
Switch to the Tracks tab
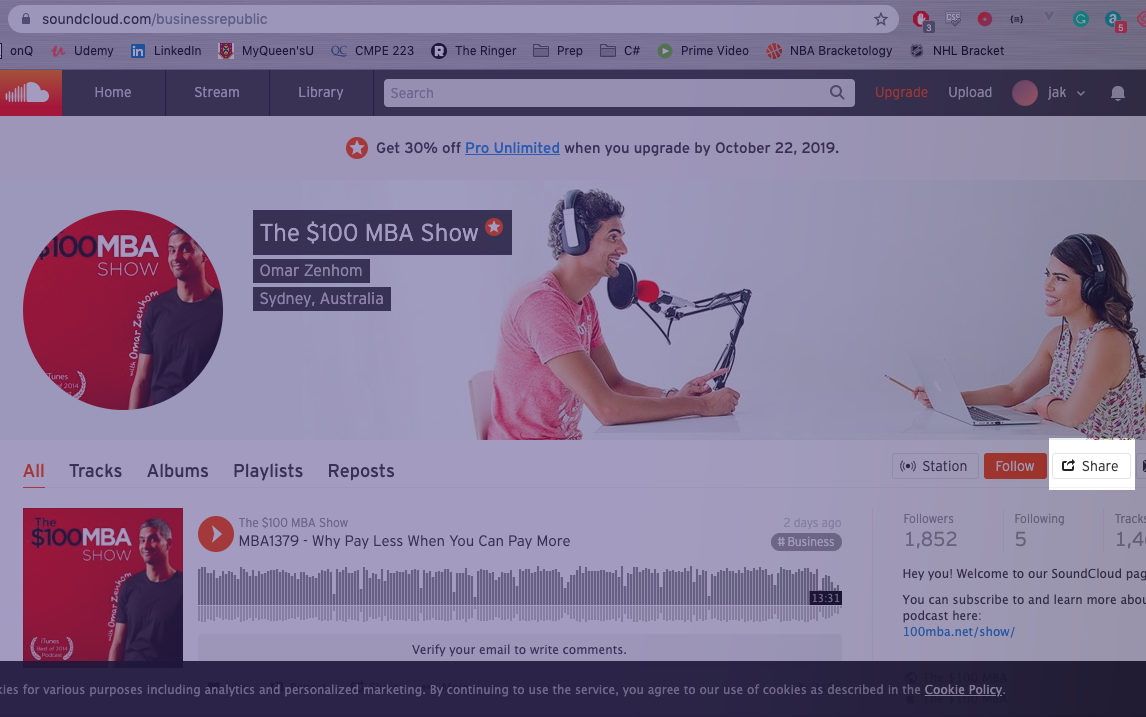[x=96, y=471]
